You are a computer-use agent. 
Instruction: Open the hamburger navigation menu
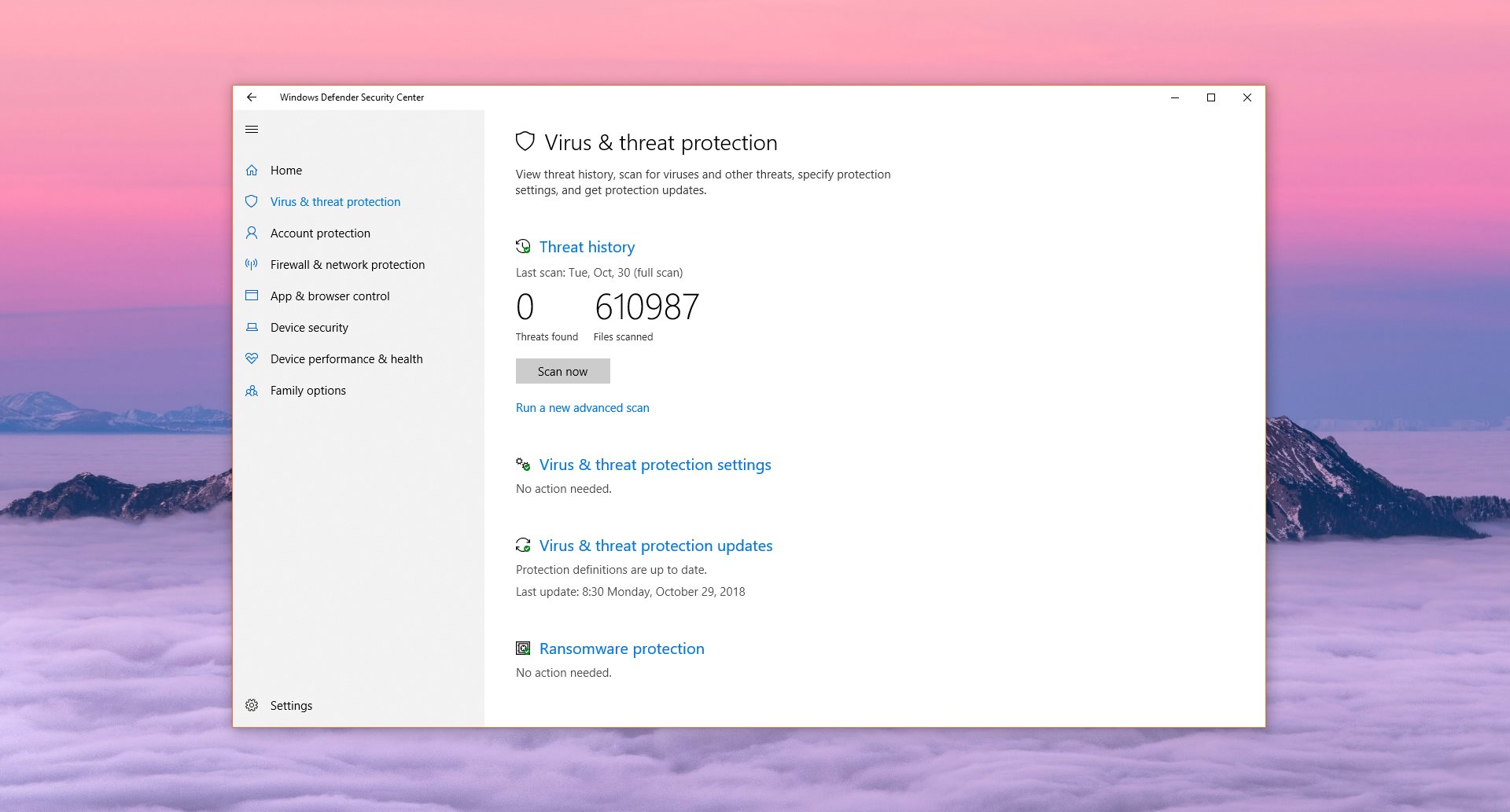(252, 130)
